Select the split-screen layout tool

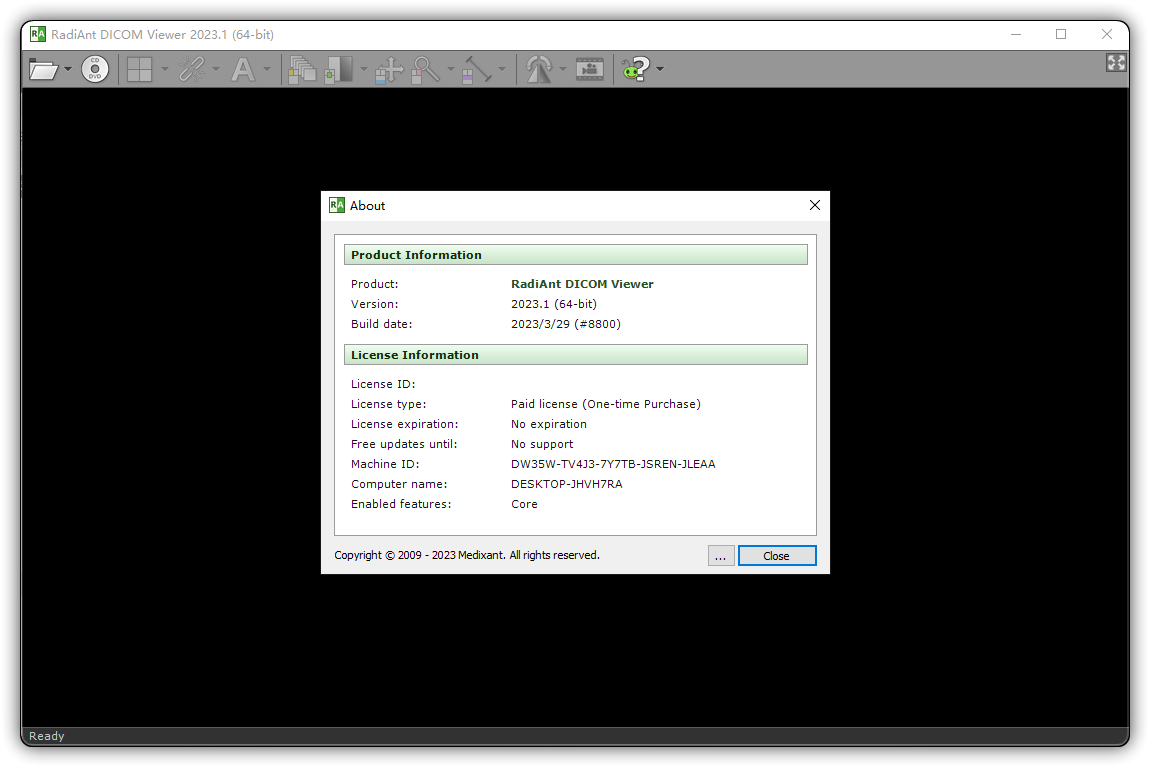tap(139, 70)
